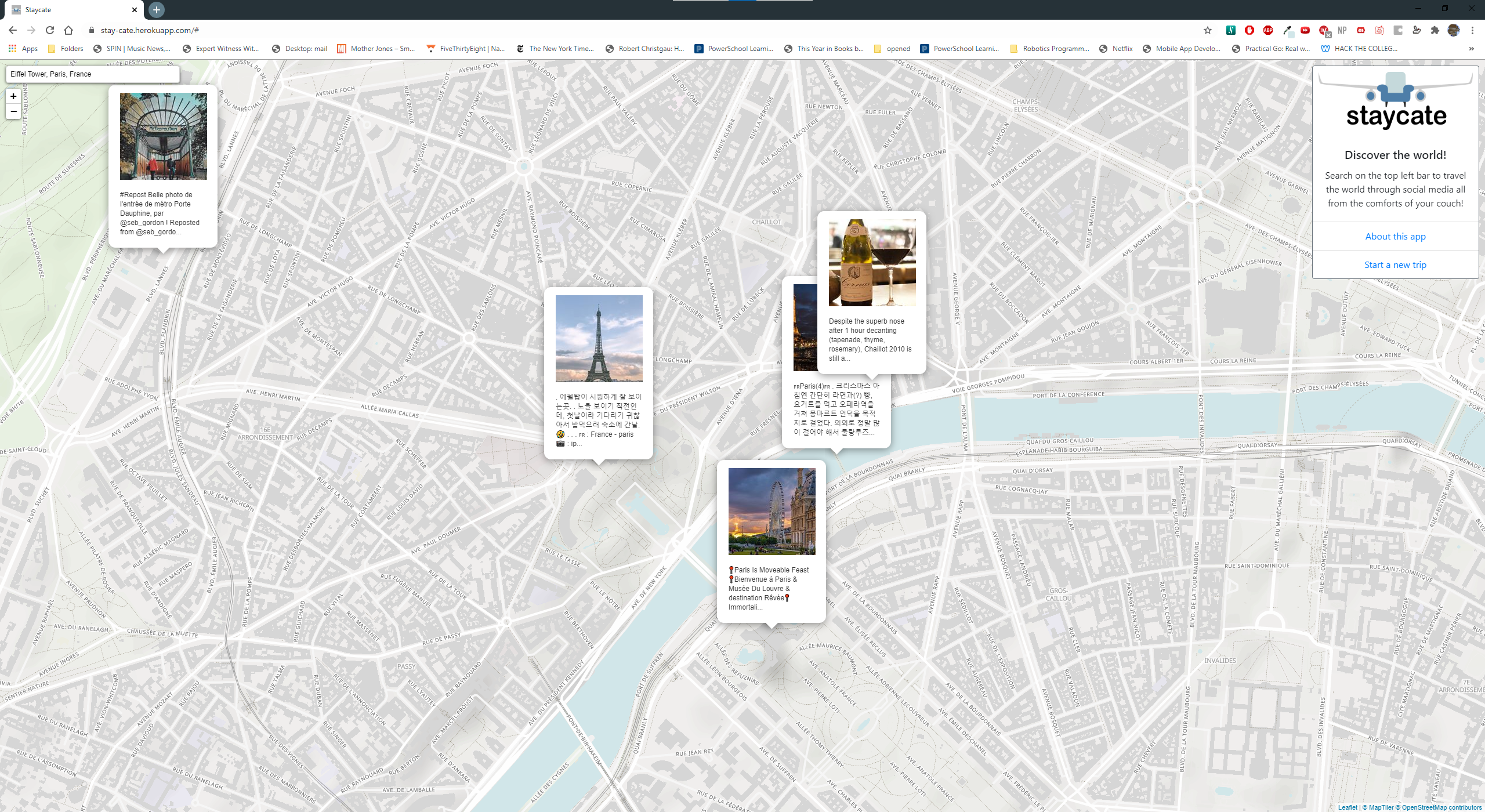
Task: Click the AdBlock Plus extension icon
Action: [1268, 30]
